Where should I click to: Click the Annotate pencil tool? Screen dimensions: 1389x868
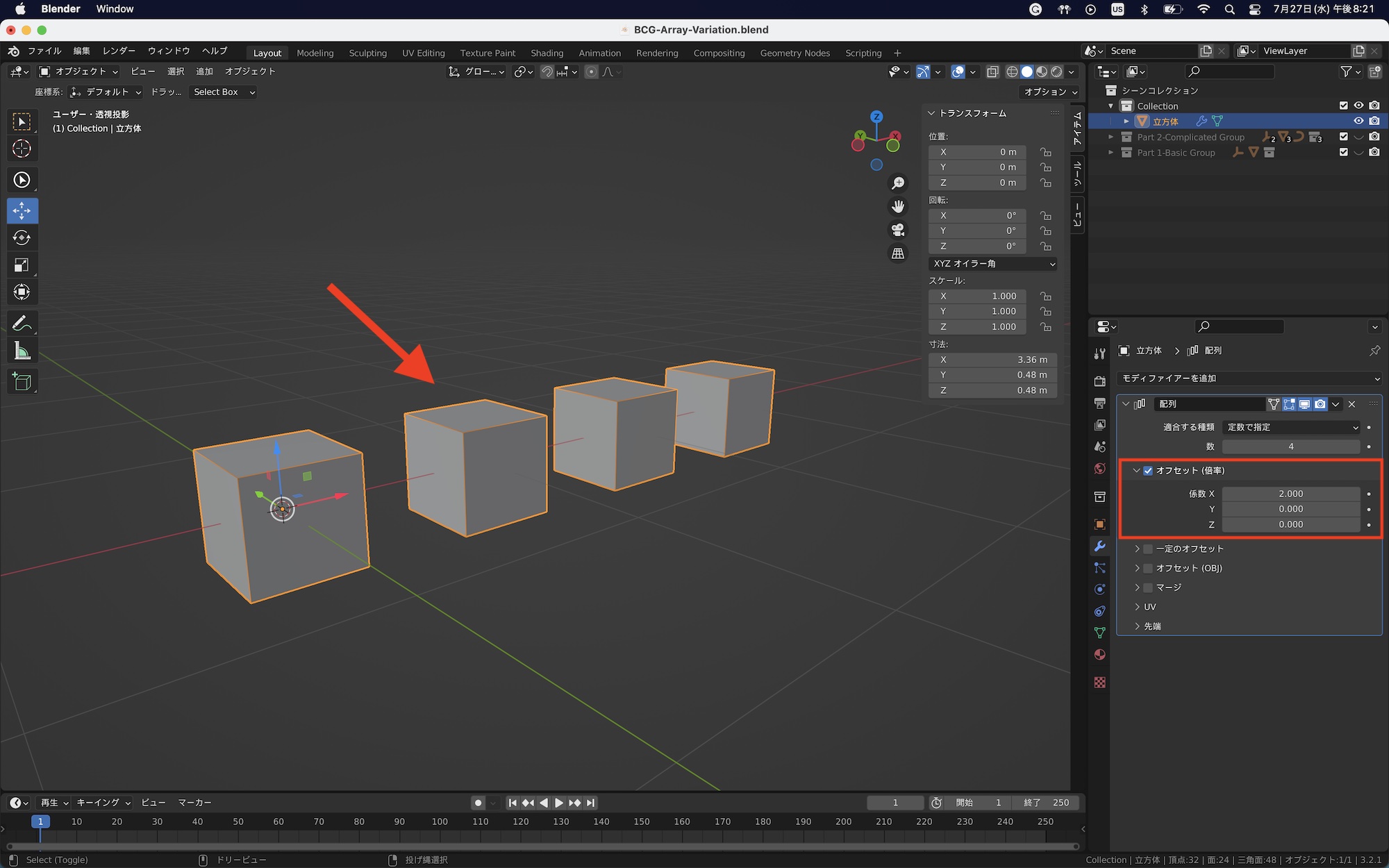point(22,324)
